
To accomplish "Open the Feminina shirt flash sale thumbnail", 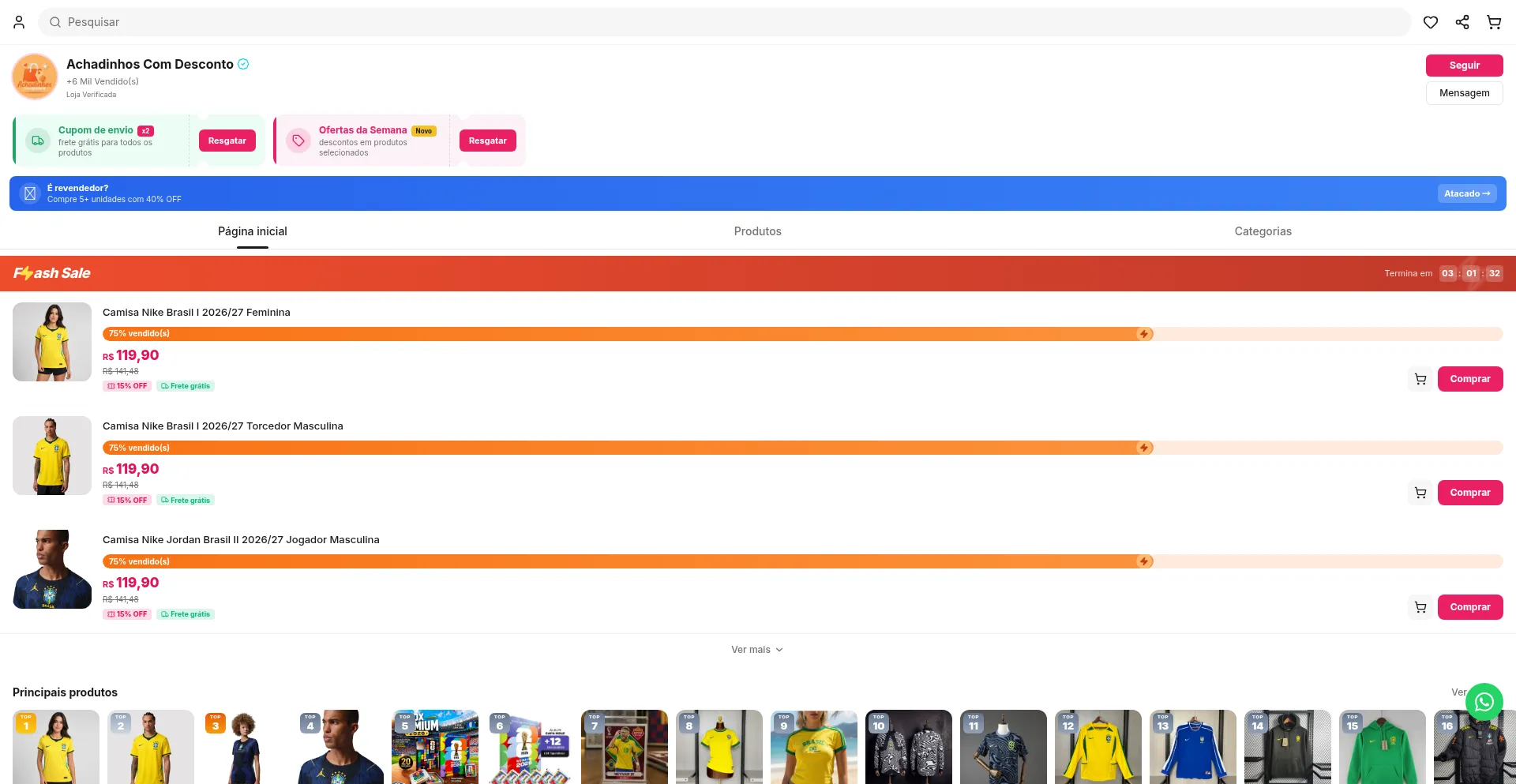I will pyautogui.click(x=52, y=342).
